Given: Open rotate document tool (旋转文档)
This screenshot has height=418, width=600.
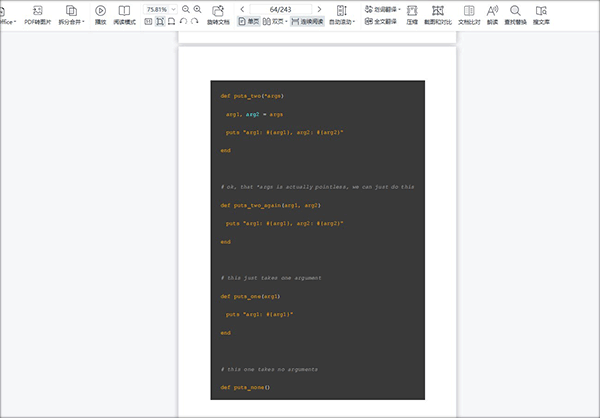Looking at the screenshot, I should (x=218, y=15).
